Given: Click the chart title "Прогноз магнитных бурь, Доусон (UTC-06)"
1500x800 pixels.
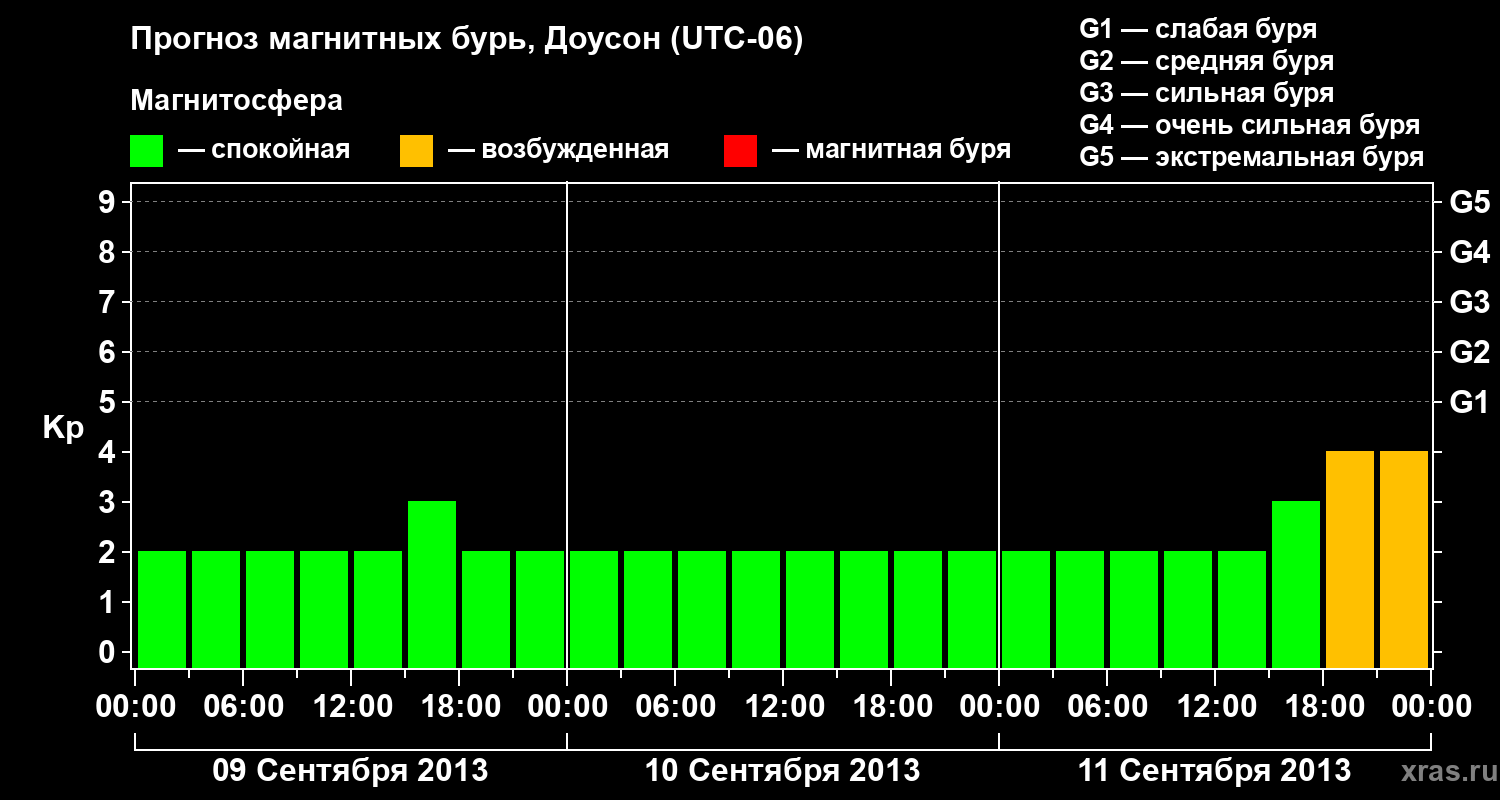Looking at the screenshot, I should point(467,41).
